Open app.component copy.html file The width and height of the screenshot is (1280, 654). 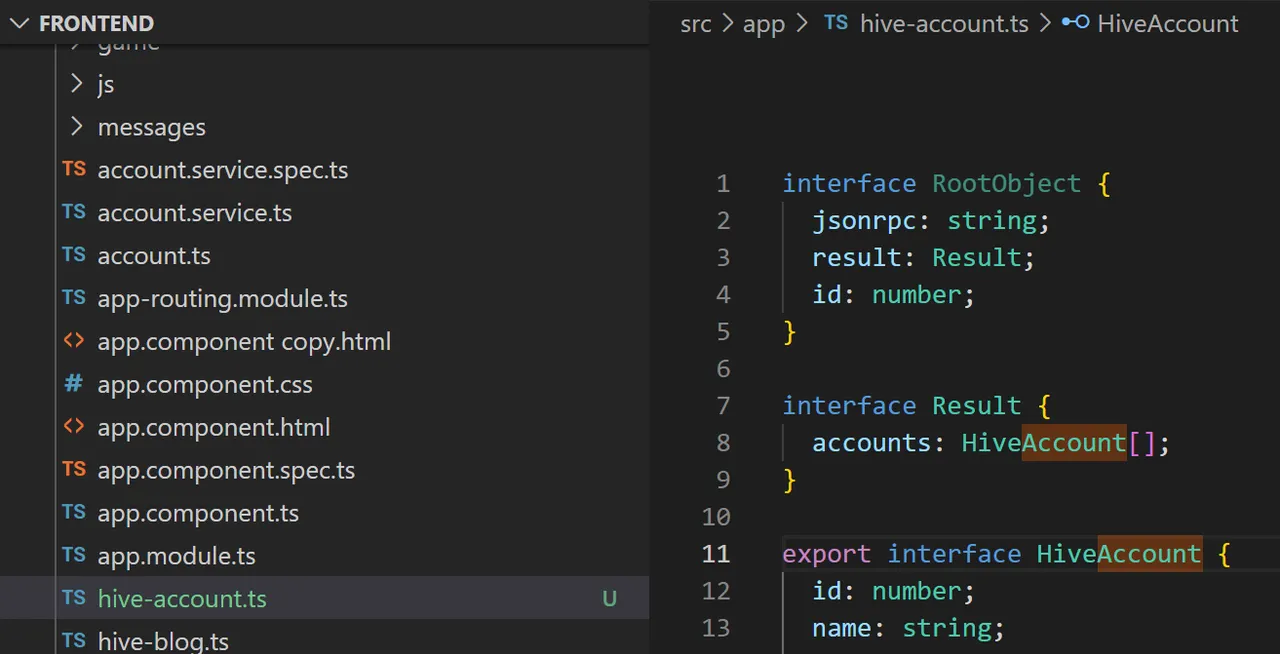click(x=244, y=342)
